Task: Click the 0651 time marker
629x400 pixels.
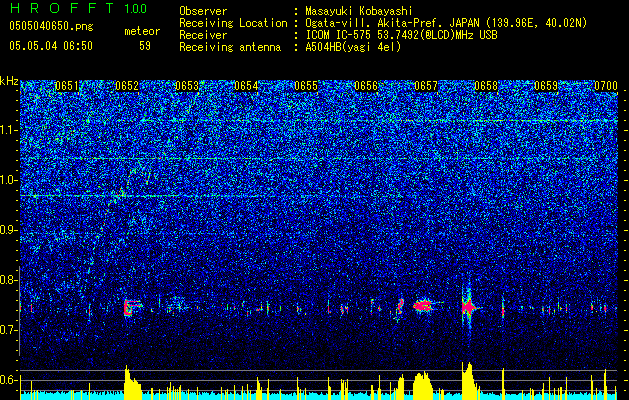Action: [67, 86]
